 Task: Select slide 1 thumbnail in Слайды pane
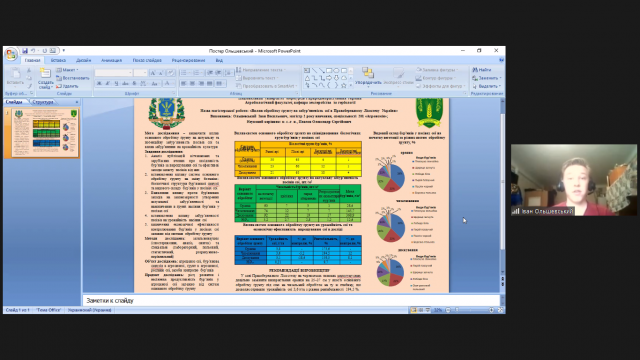(x=45, y=133)
